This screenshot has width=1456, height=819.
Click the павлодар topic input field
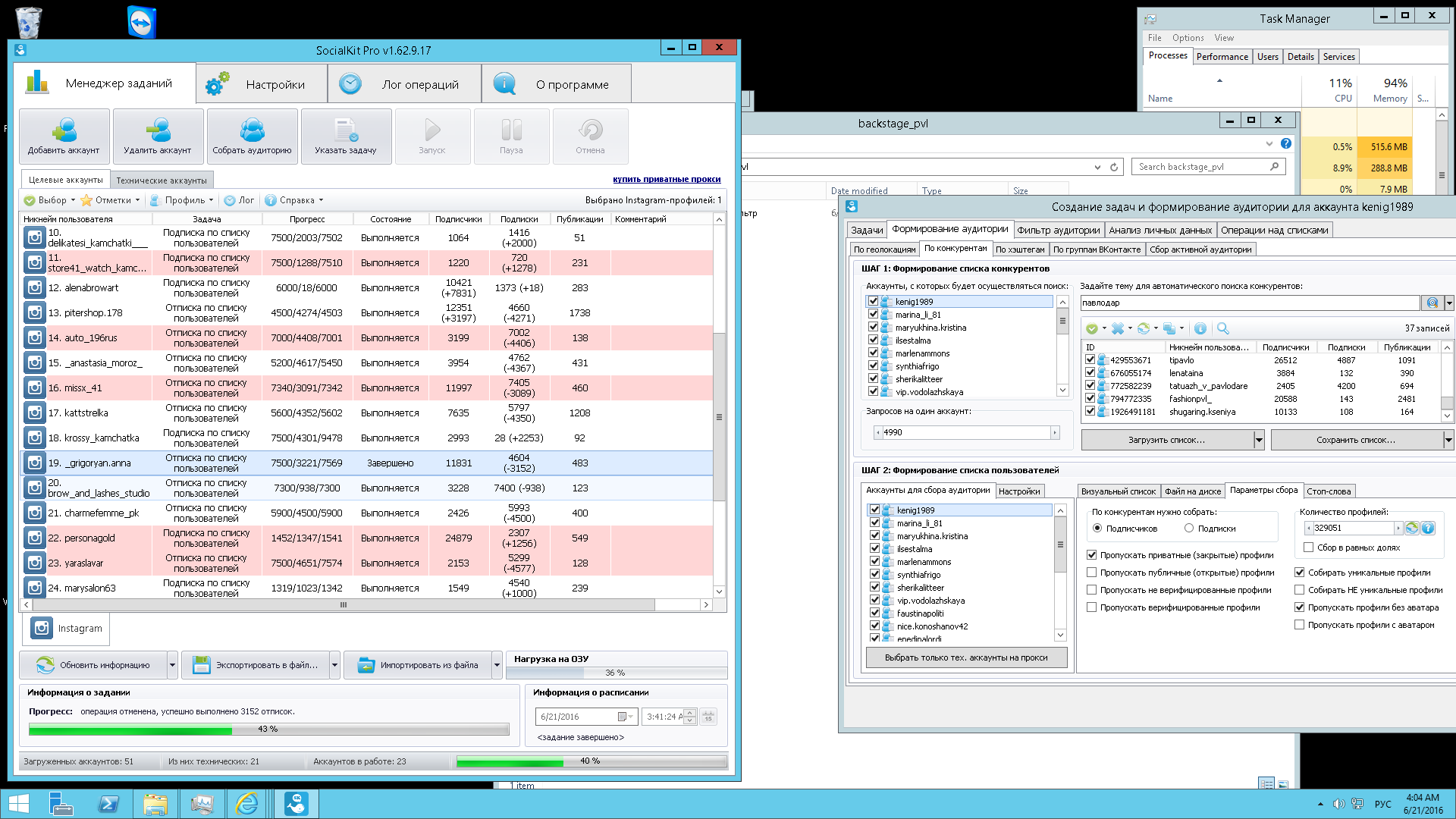click(1250, 303)
